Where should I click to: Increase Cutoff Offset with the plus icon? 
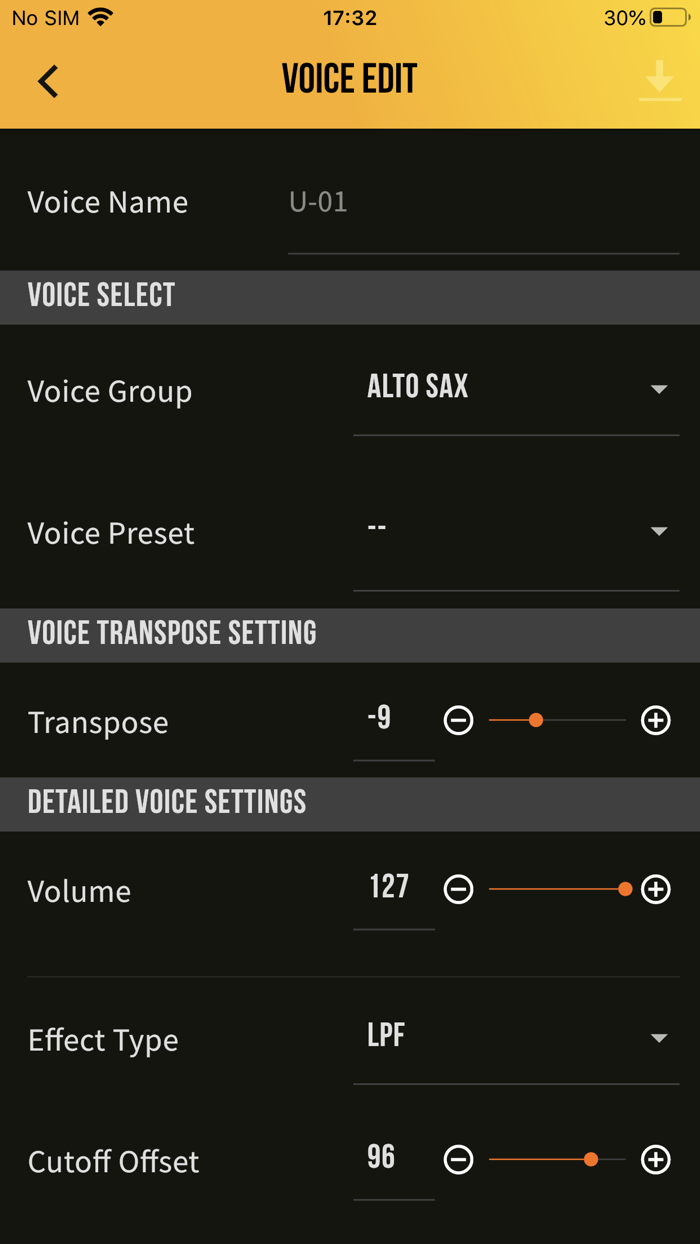coord(656,1160)
